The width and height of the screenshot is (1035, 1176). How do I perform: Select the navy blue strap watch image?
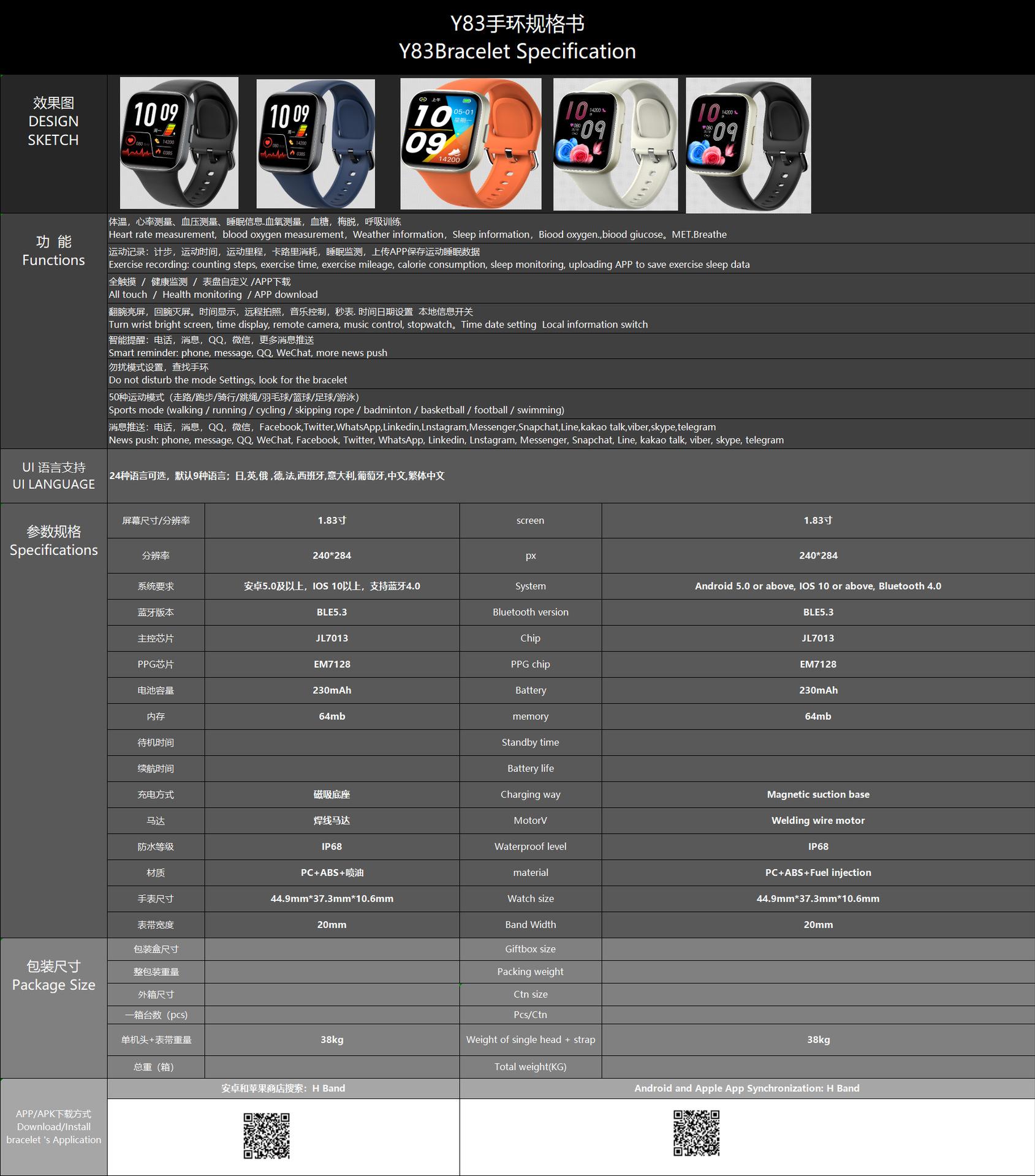click(315, 143)
